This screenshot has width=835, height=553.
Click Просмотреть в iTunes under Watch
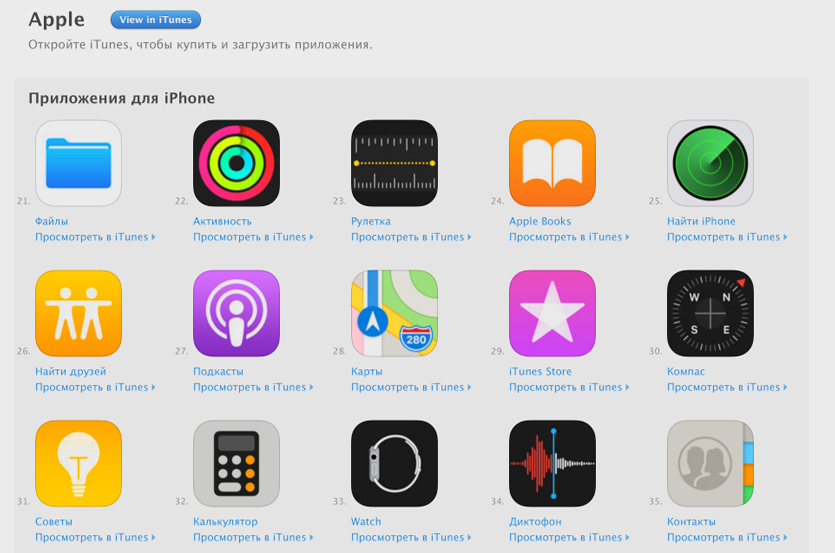411,538
